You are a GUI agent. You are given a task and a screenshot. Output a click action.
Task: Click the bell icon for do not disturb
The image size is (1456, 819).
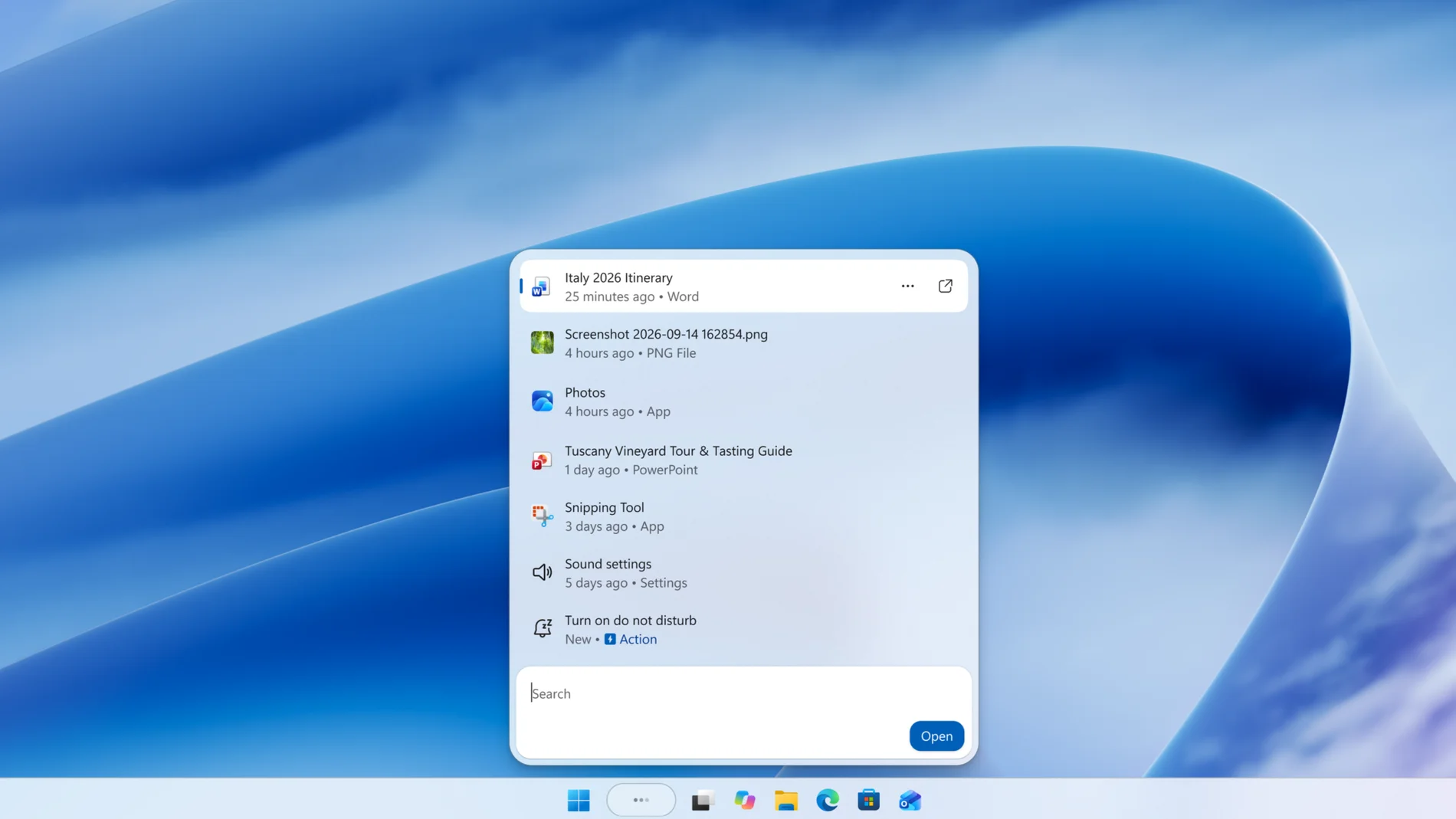(542, 628)
